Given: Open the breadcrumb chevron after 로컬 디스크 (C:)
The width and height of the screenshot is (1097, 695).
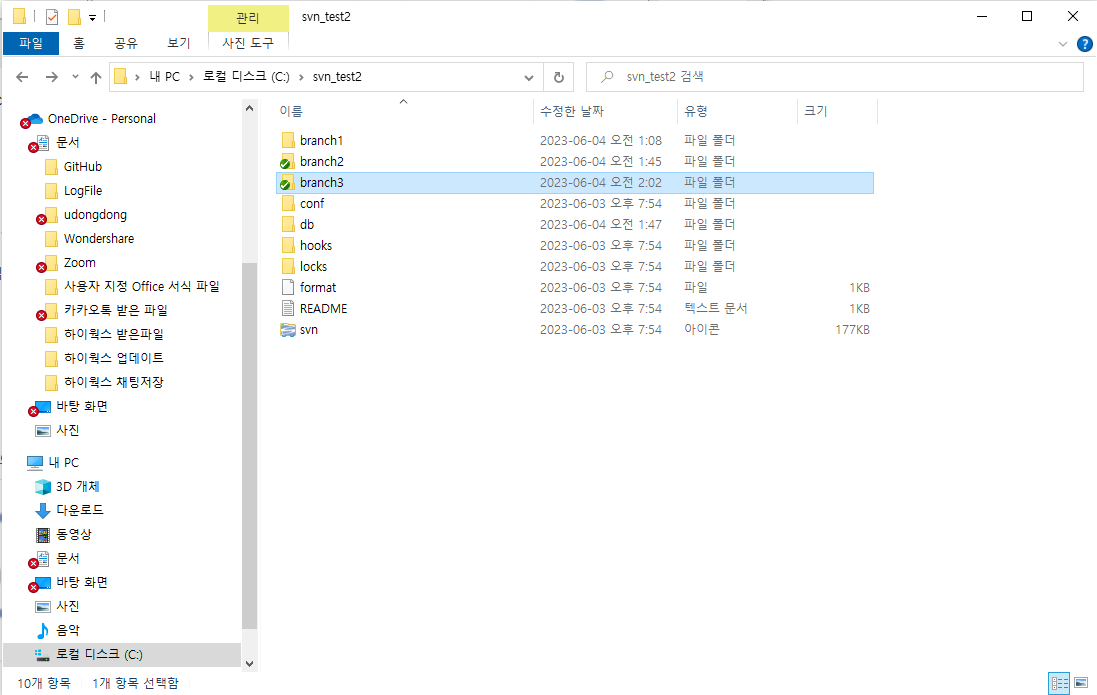Looking at the screenshot, I should click(x=302, y=77).
